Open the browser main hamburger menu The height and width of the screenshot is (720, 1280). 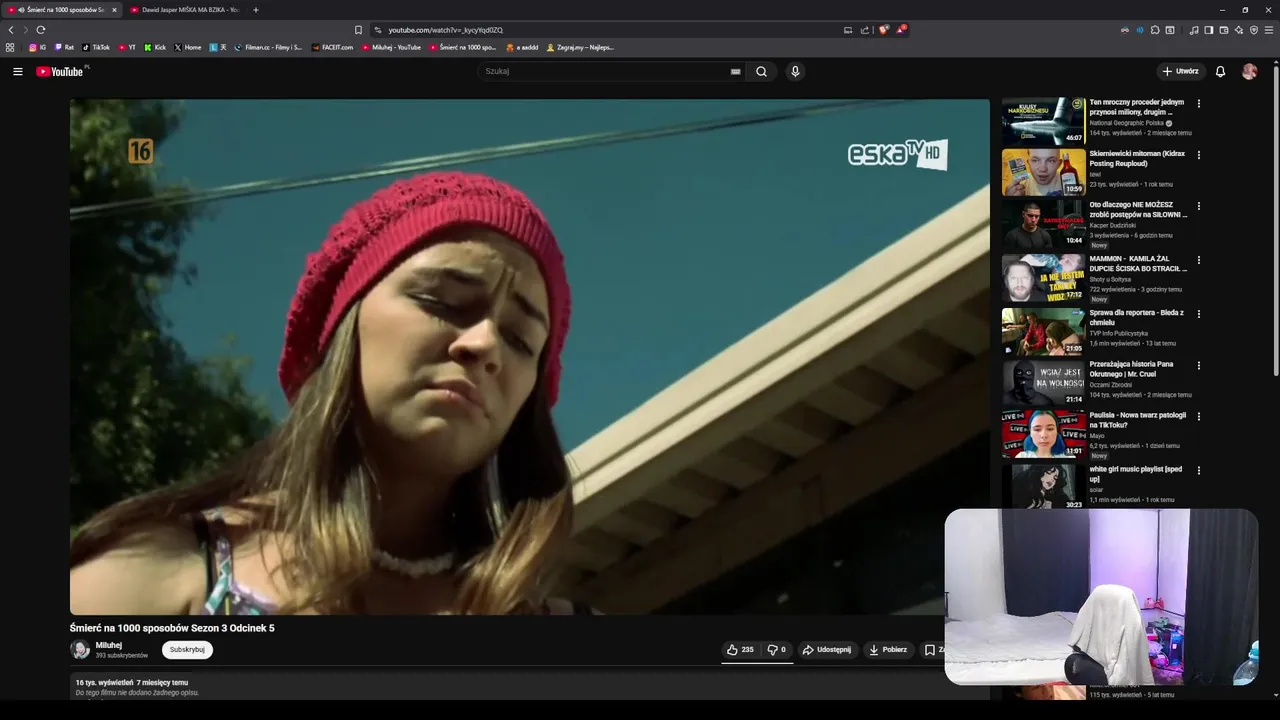(1269, 30)
